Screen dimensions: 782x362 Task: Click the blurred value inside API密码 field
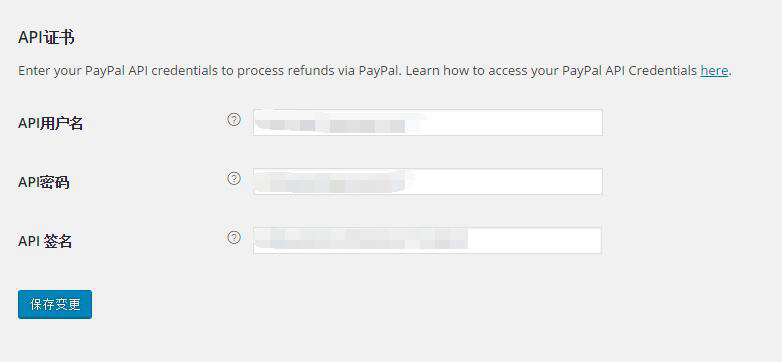(x=334, y=181)
